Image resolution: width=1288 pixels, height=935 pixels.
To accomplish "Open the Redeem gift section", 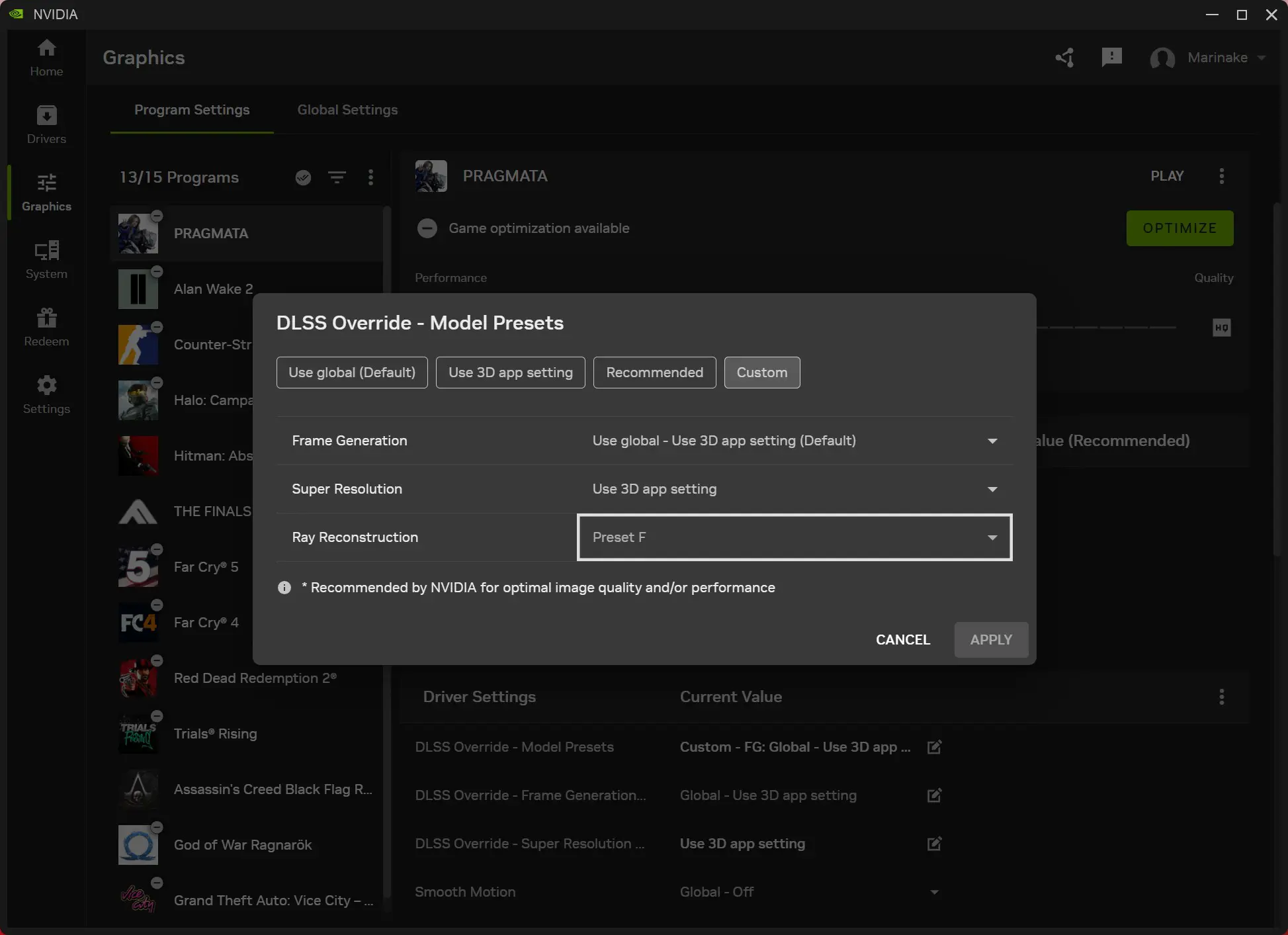I will click(46, 328).
